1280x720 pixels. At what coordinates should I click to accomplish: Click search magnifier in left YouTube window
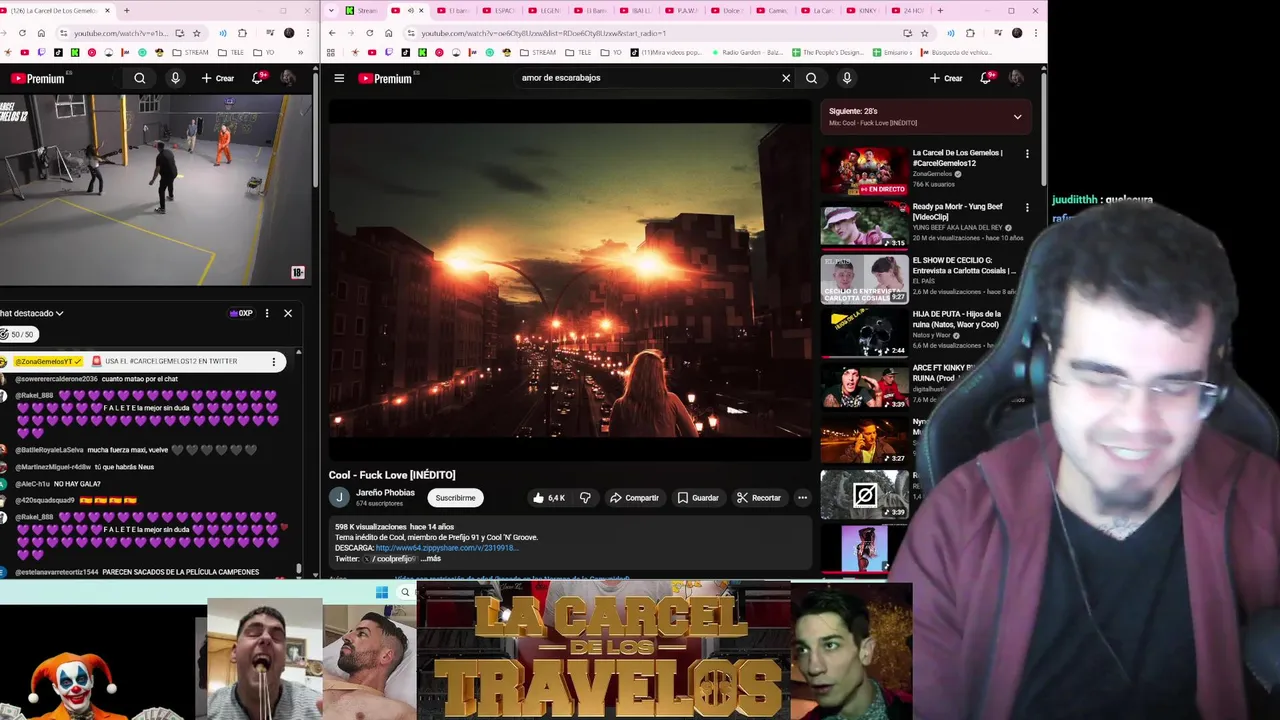pyautogui.click(x=140, y=78)
